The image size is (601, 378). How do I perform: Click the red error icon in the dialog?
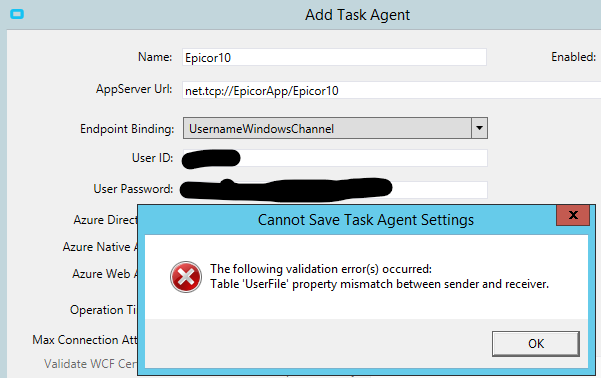pos(186,277)
